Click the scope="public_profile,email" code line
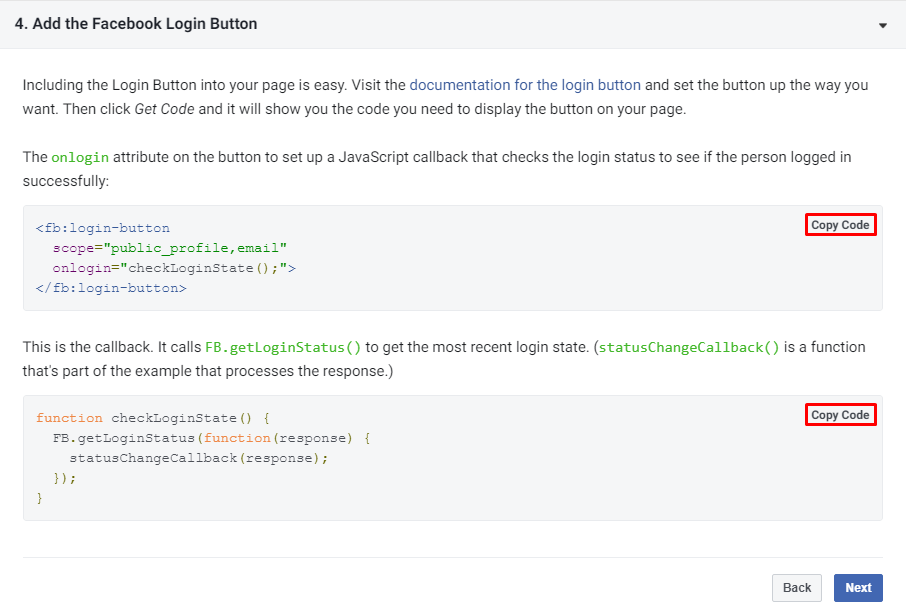Viewport: 906px width, 615px height. pos(170,248)
